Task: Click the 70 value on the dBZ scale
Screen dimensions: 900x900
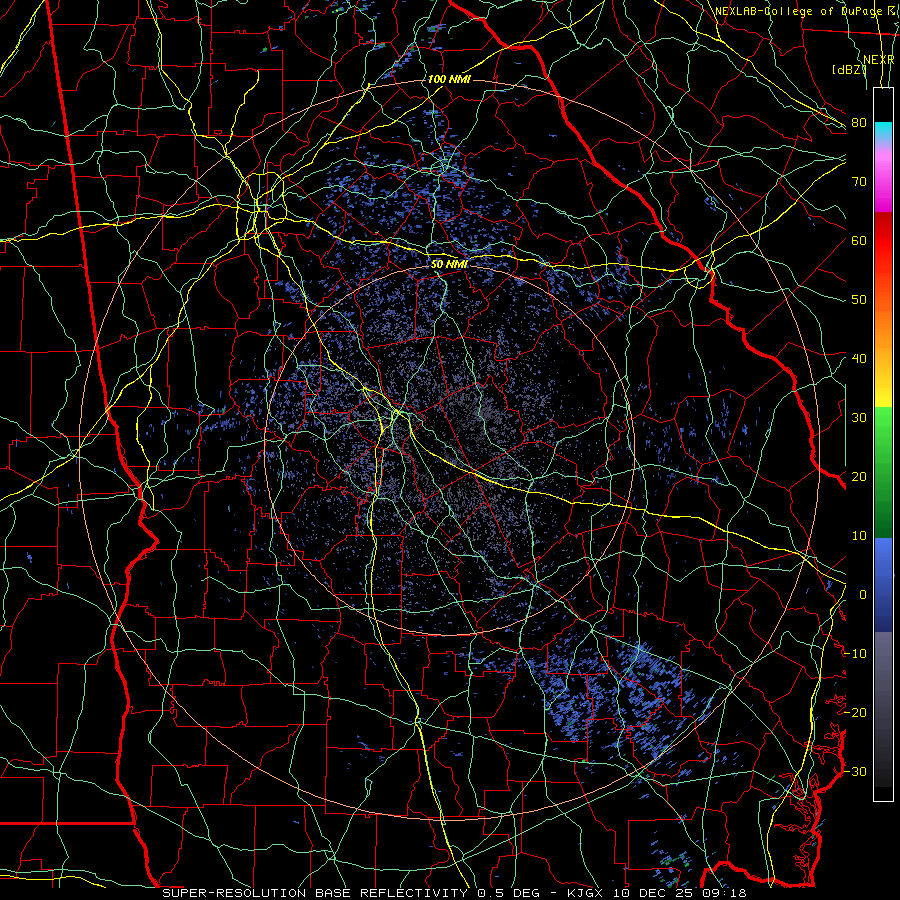Action: tap(859, 182)
